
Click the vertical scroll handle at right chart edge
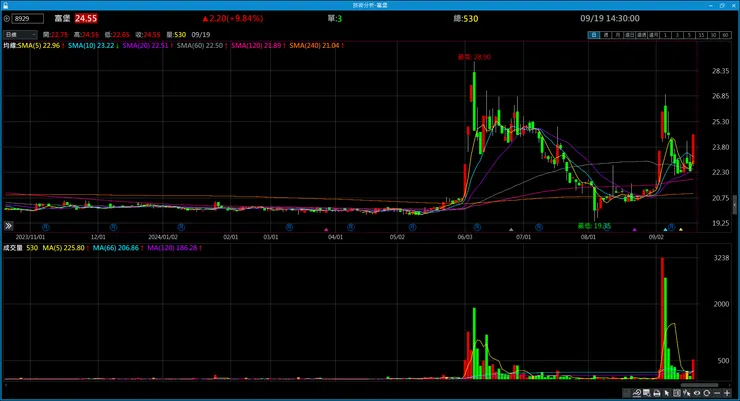[x=734, y=206]
